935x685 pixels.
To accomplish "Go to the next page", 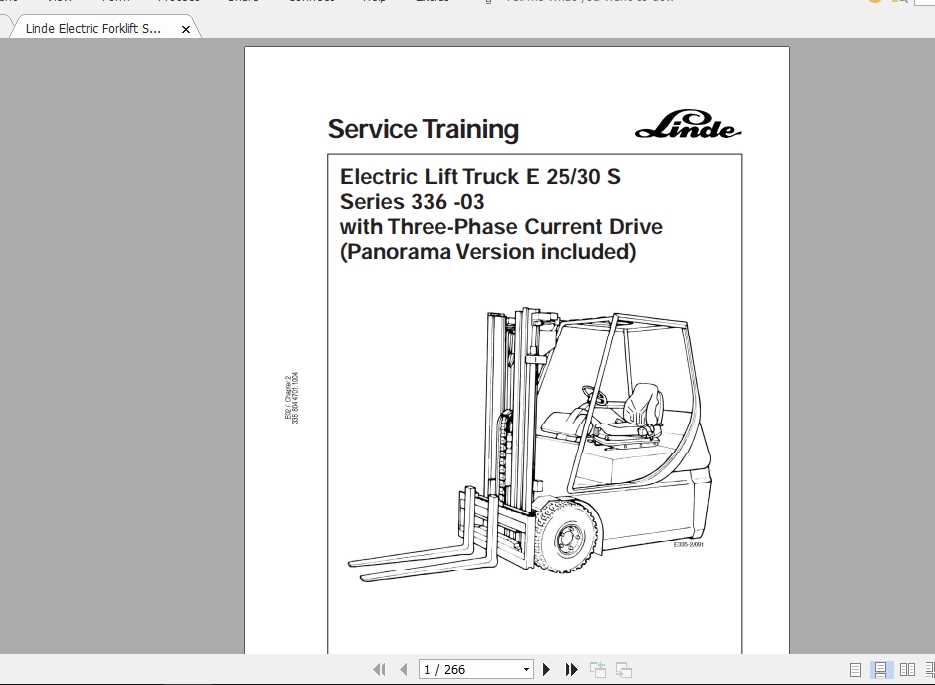I will click(546, 669).
